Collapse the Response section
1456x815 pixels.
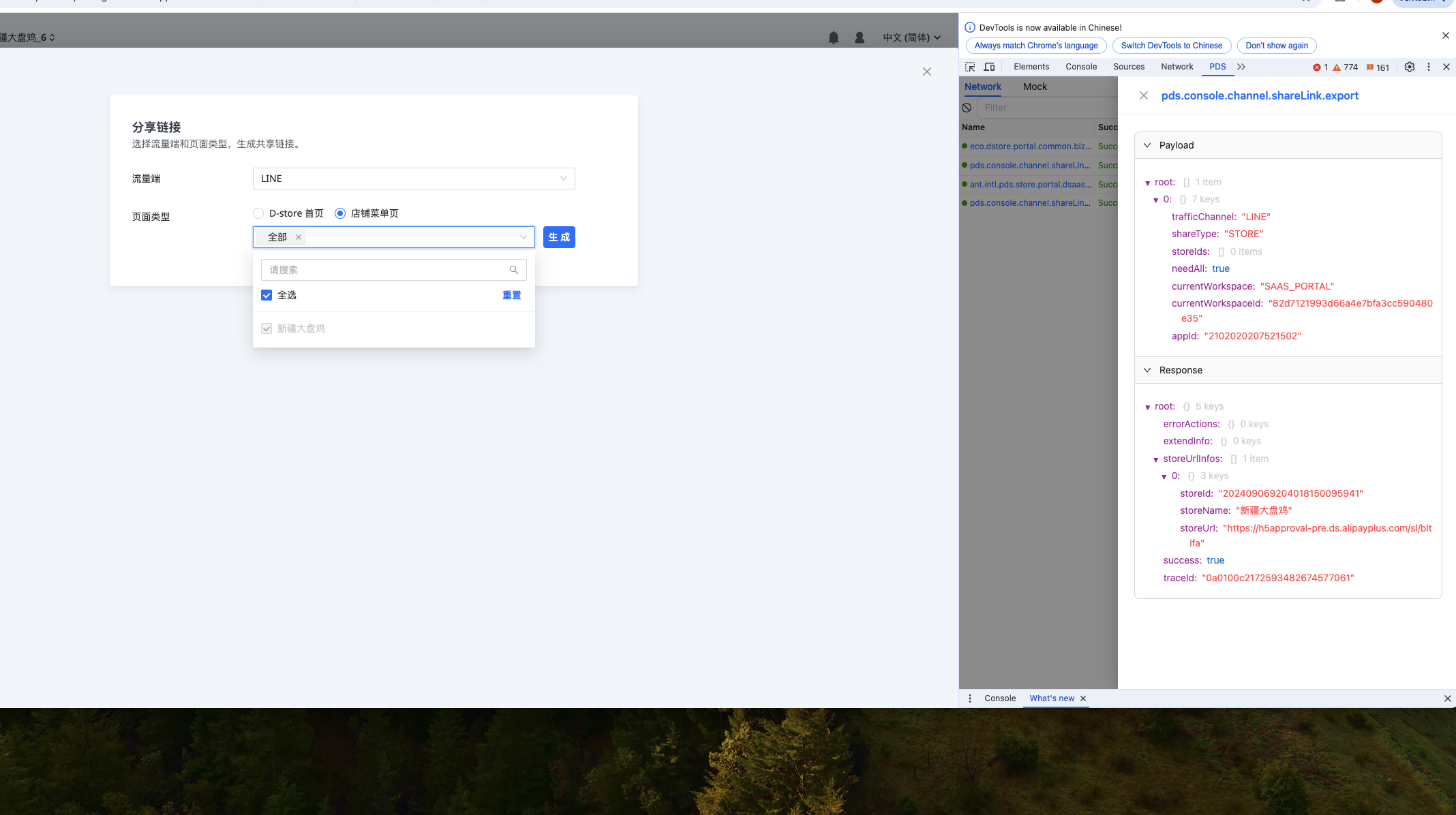pyautogui.click(x=1147, y=370)
